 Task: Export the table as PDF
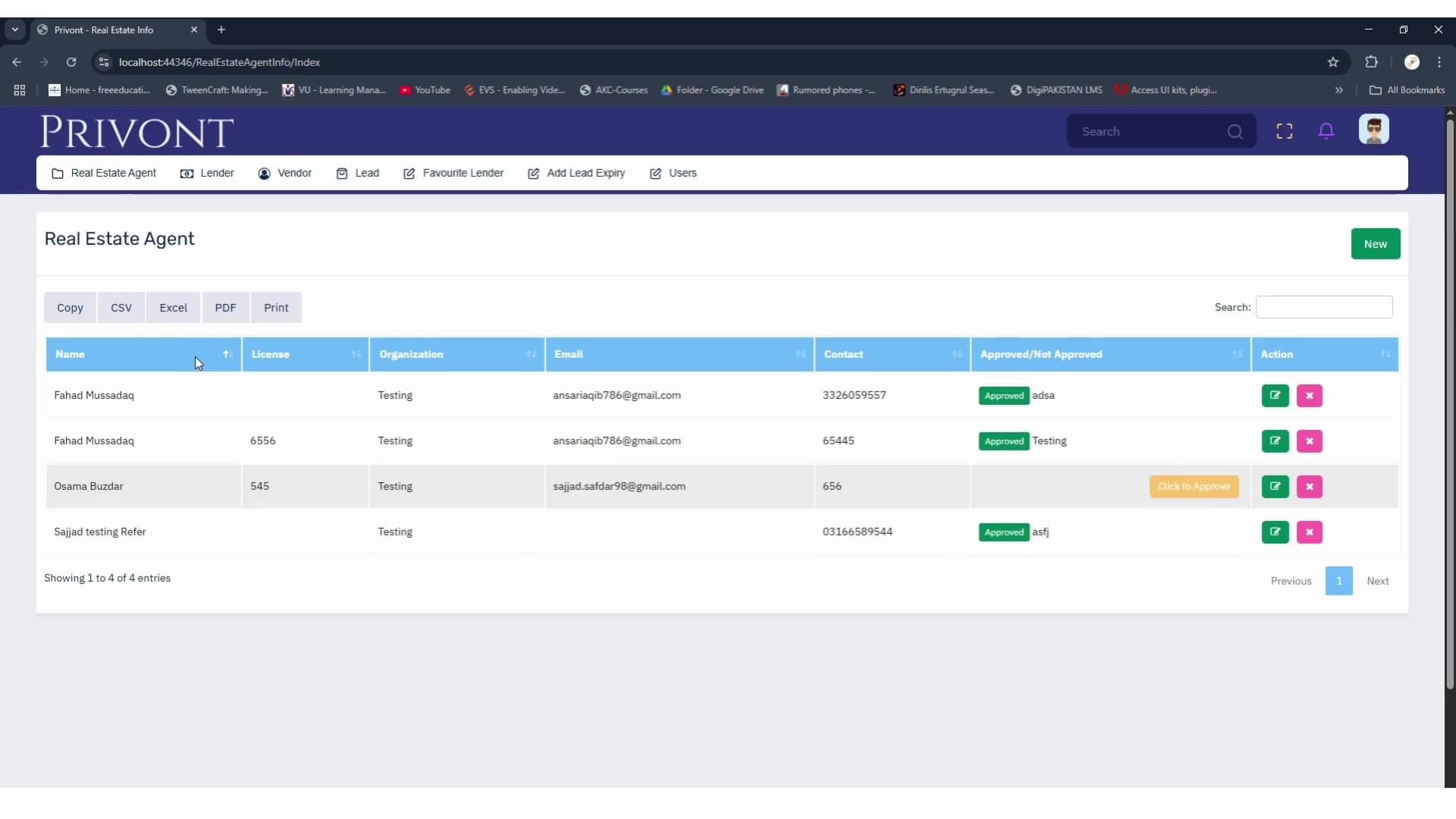tap(225, 308)
